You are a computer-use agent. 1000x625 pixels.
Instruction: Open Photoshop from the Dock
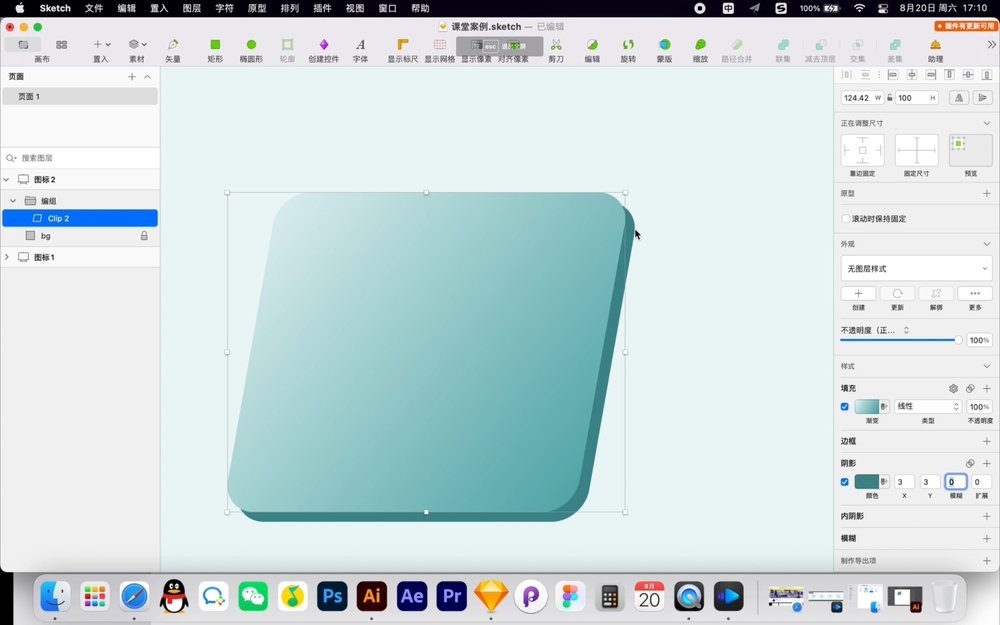click(x=332, y=596)
